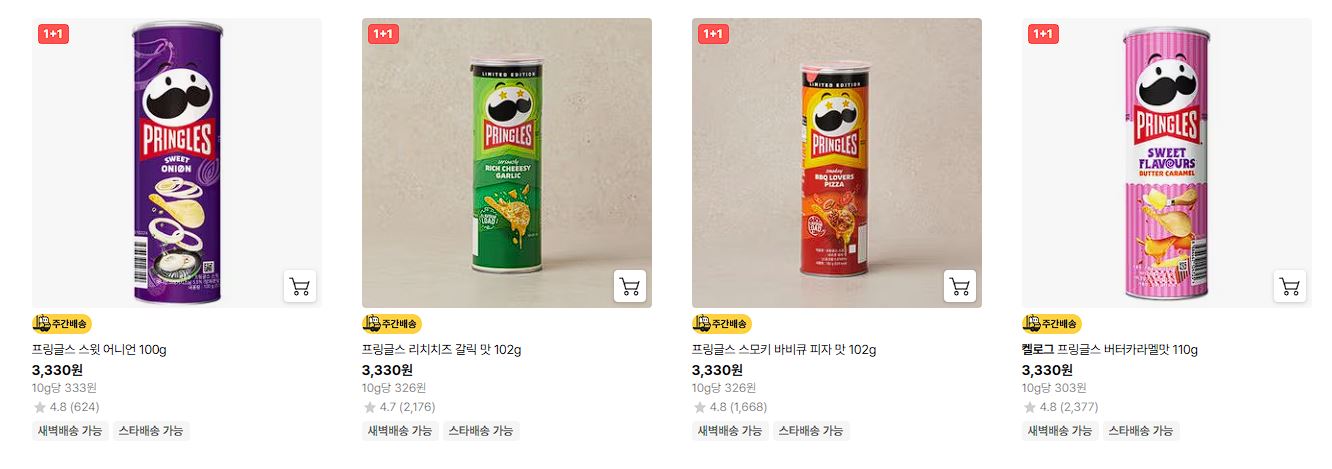
Task: Open 프링글스 리치치즈 갈릭 맛 102g title link
Action: (x=441, y=350)
